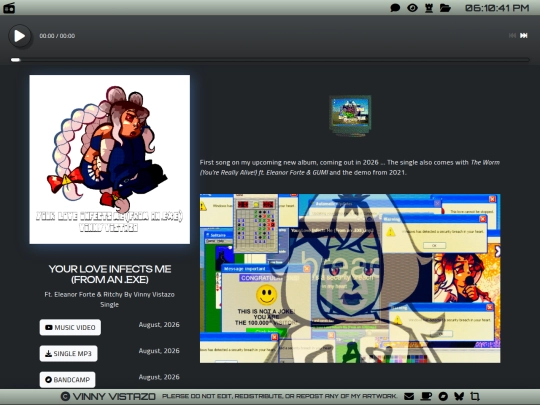Open the Windows error collage artwork
Image resolution: width=540 pixels, height=405 pixels.
350,278
